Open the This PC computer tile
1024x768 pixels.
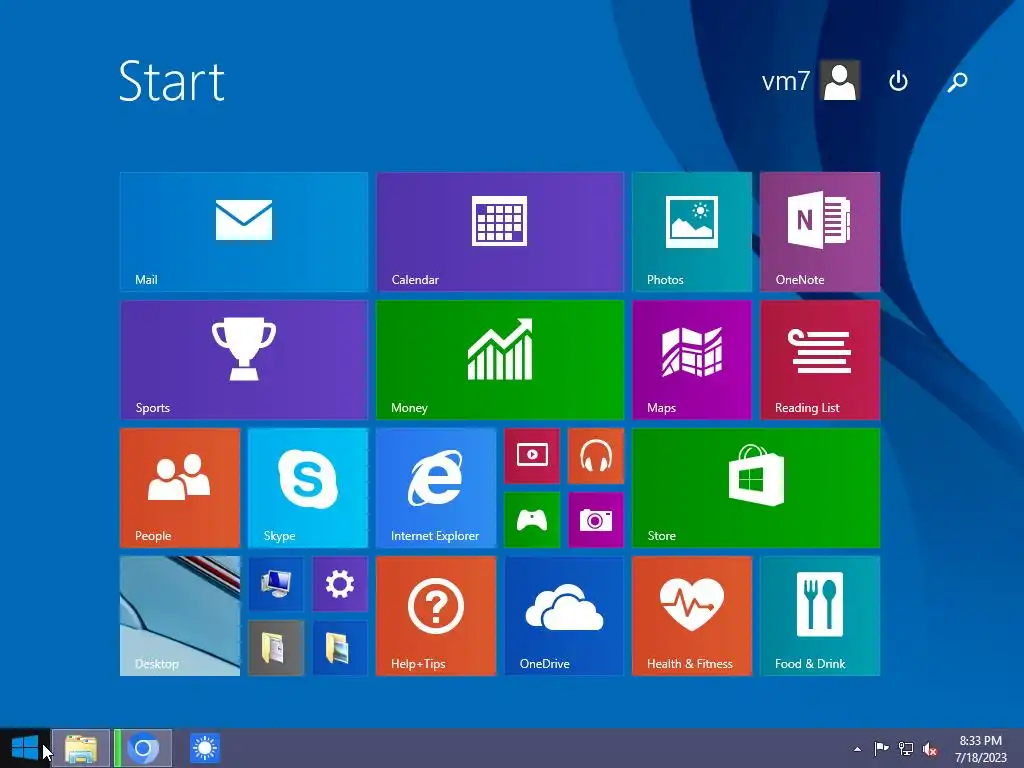276,584
